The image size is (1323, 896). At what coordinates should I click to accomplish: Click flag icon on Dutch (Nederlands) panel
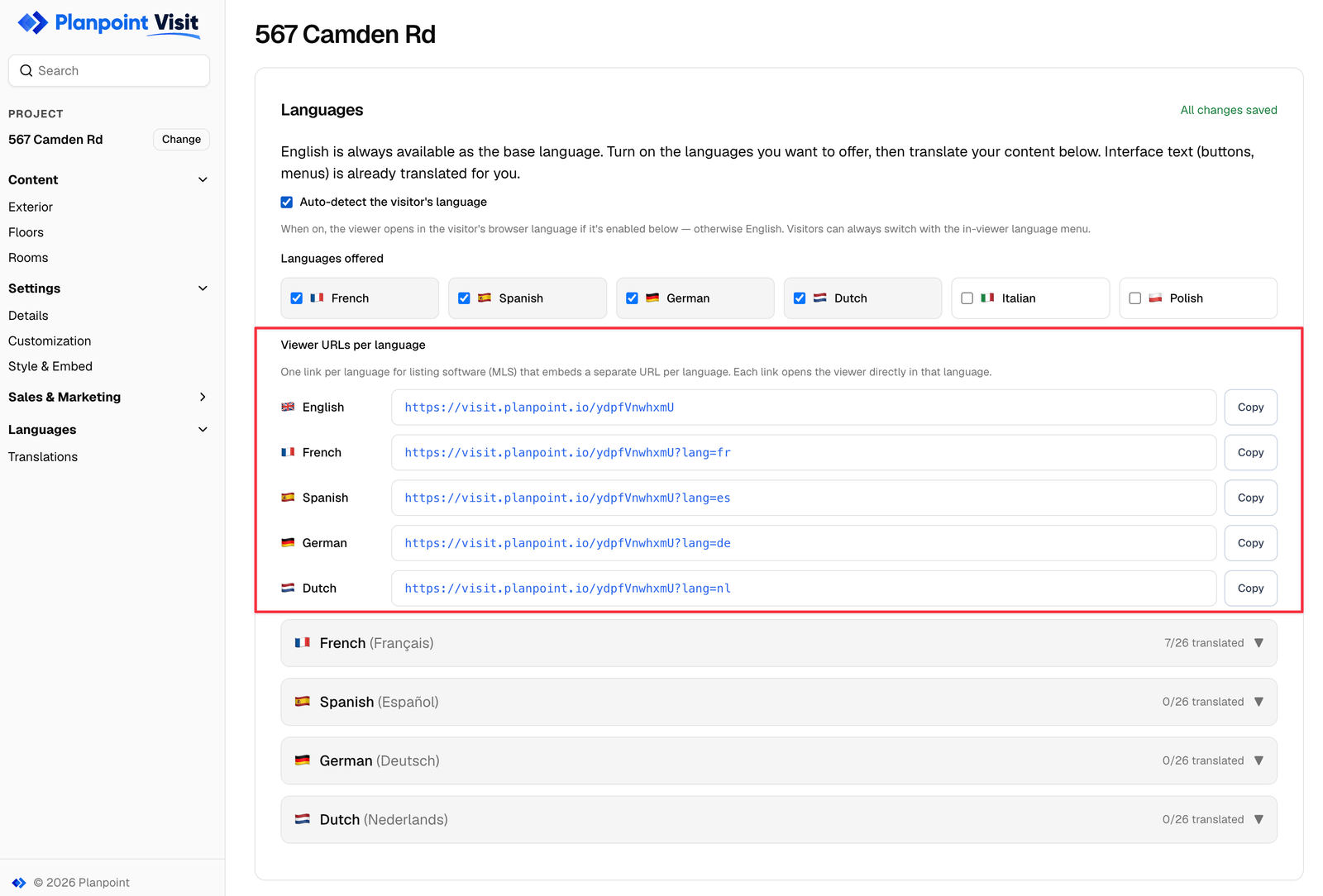tap(303, 819)
